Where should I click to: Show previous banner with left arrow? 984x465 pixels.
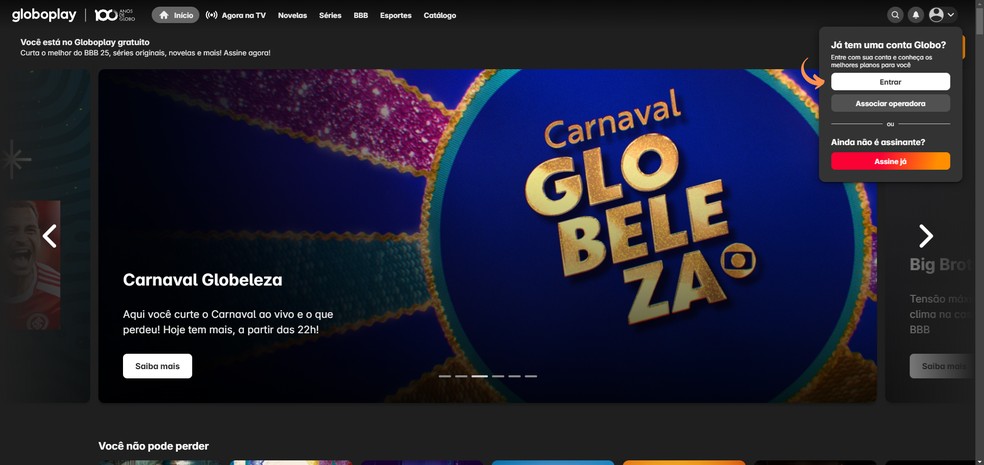click(x=50, y=236)
